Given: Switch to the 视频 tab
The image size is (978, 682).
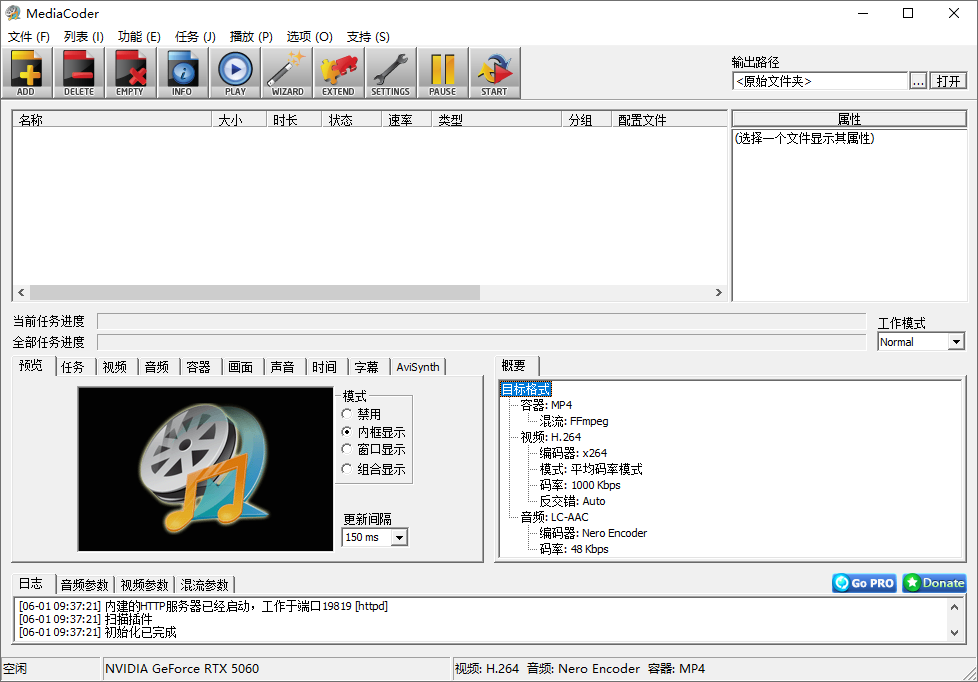Looking at the screenshot, I should tap(114, 367).
